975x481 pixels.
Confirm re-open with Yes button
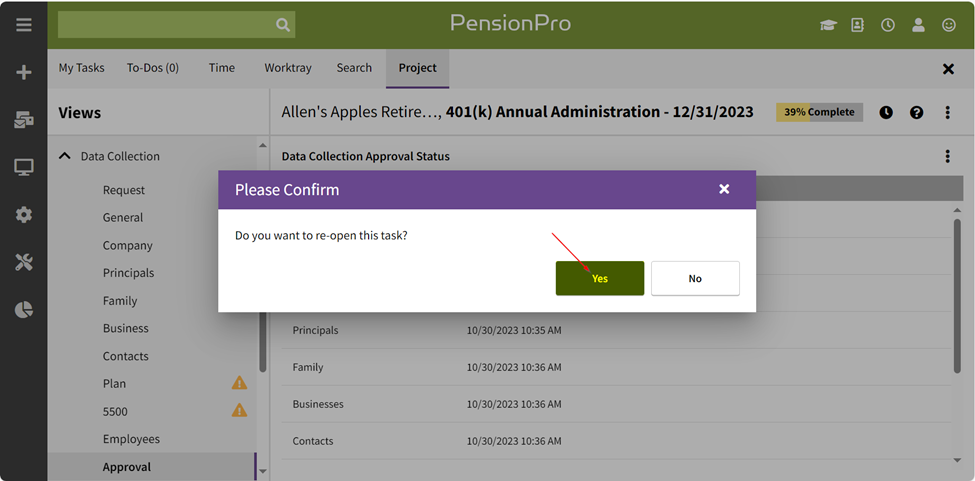click(x=600, y=278)
